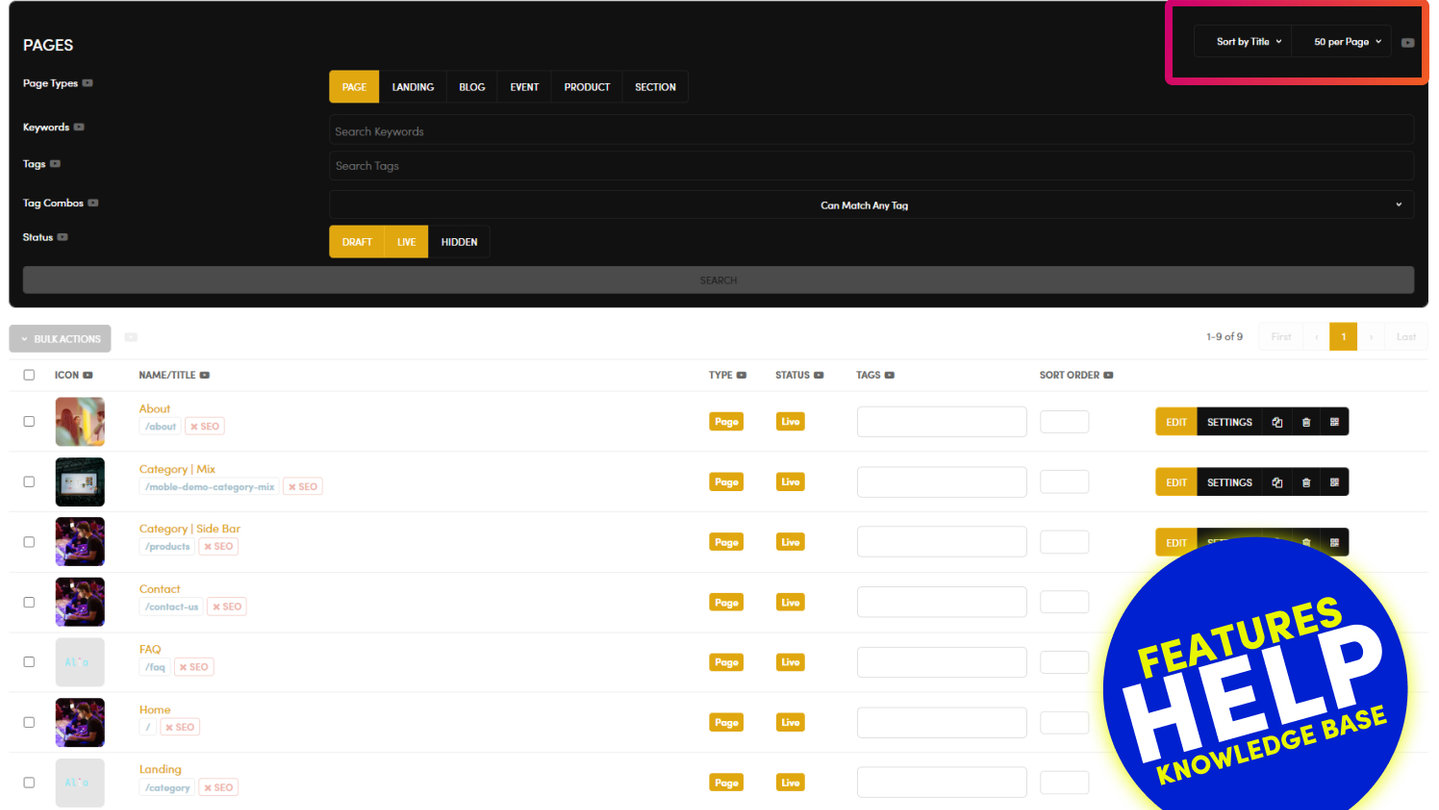The width and height of the screenshot is (1439, 810).
Task: Open the Bulk Actions dropdown
Action: click(x=61, y=339)
